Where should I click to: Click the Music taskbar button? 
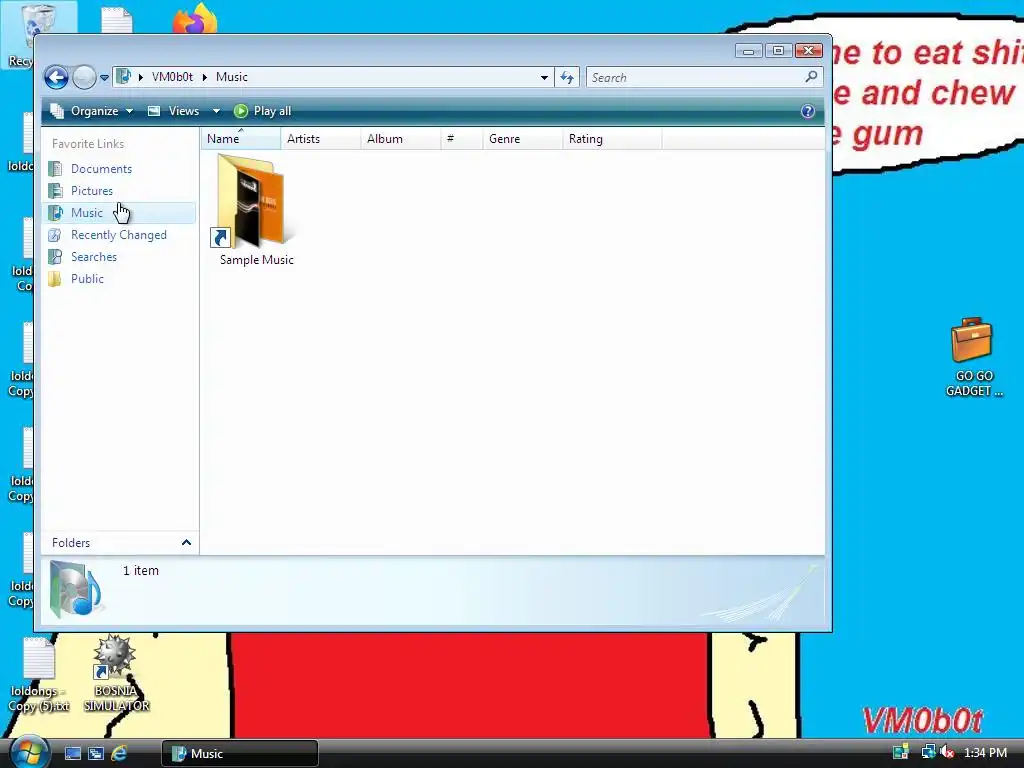(x=240, y=754)
